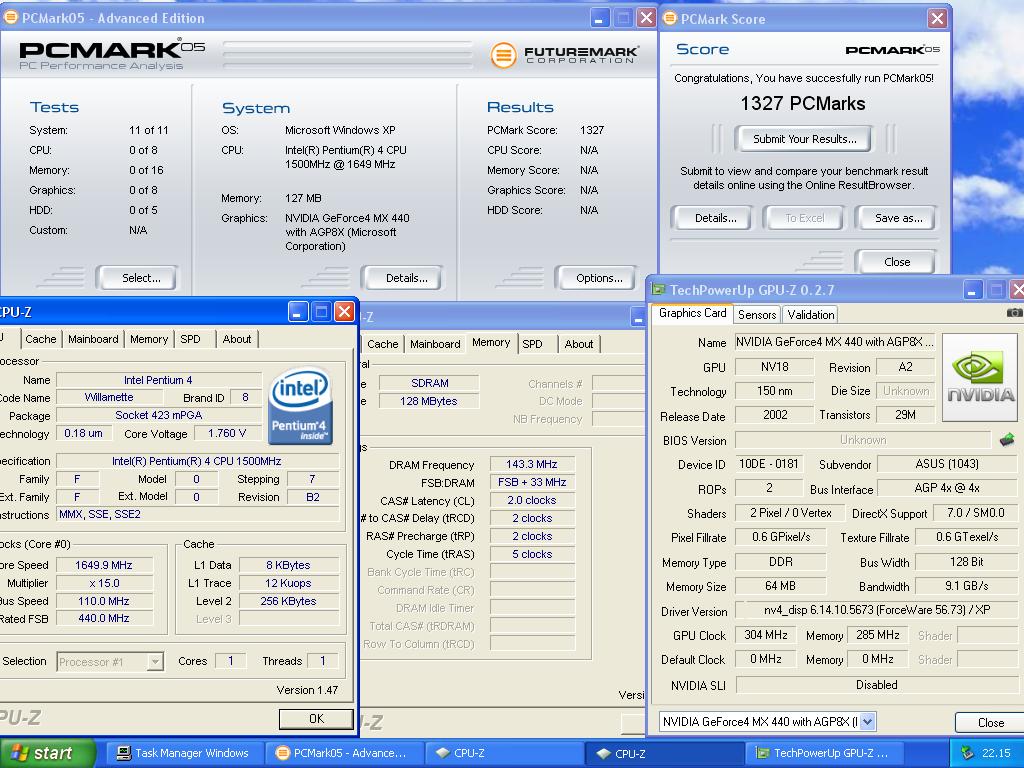The height and width of the screenshot is (768, 1024).
Task: Click the GPU Clock value 304 MHz
Action: tap(765, 635)
